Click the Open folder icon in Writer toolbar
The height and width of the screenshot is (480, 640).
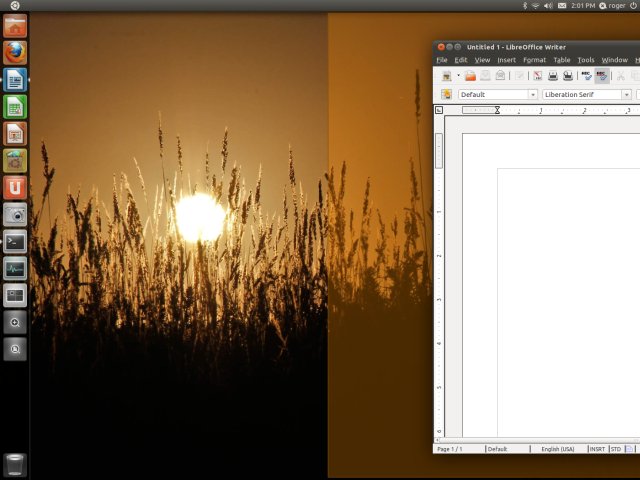click(x=470, y=76)
